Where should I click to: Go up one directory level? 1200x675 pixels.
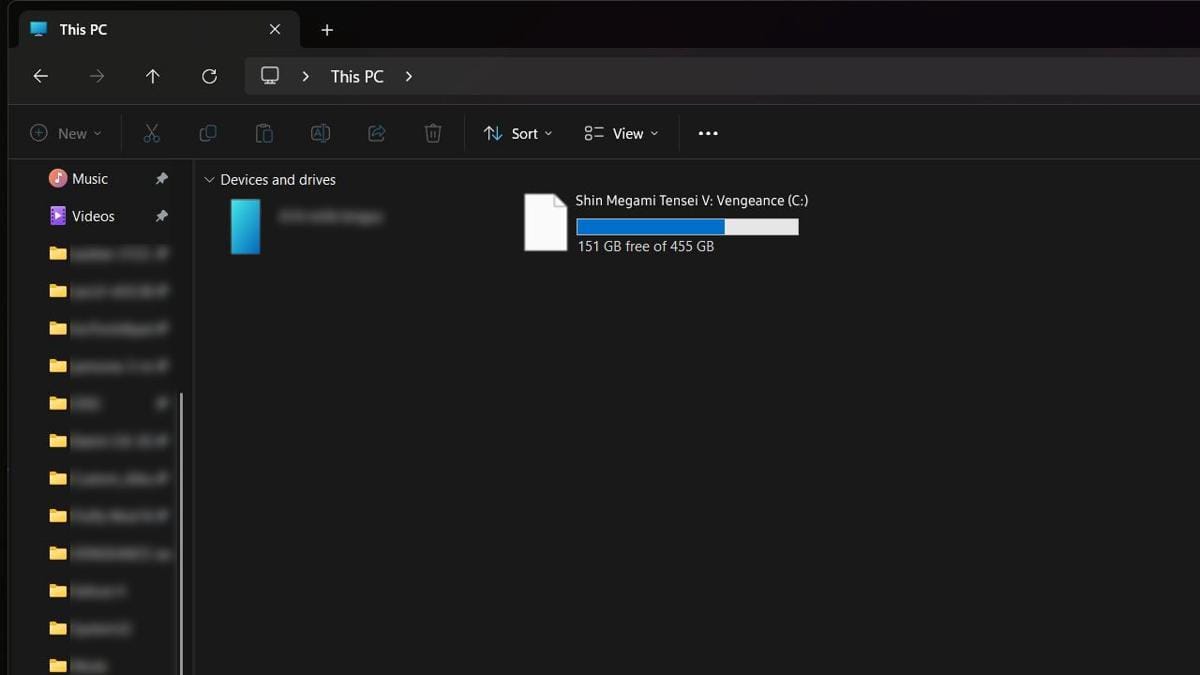tap(153, 76)
